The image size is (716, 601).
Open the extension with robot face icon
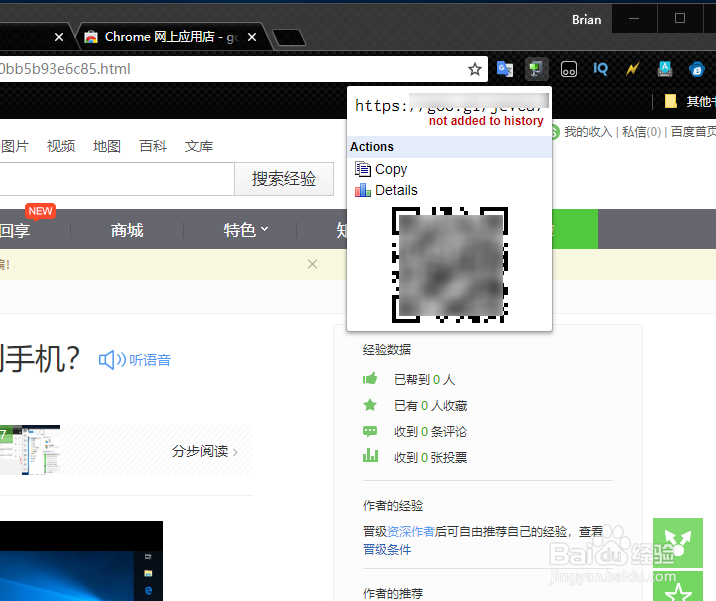coord(569,69)
